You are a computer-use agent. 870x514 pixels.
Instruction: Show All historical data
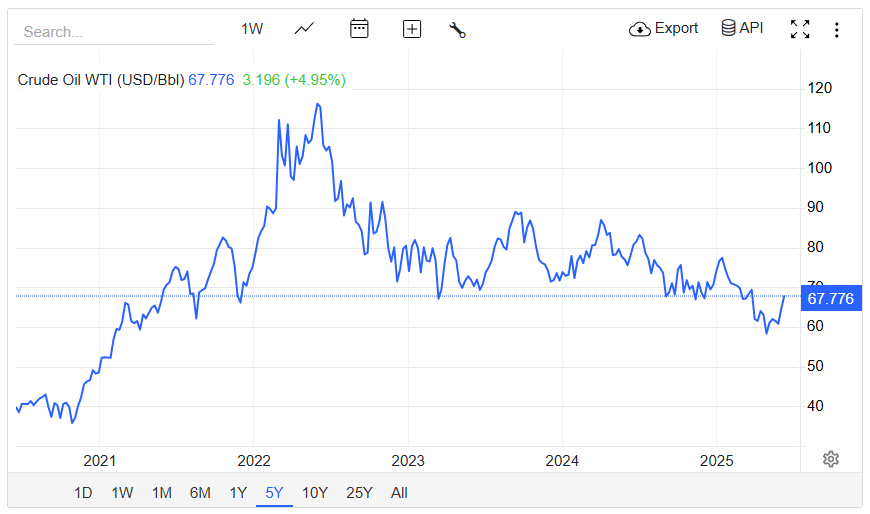pos(399,492)
